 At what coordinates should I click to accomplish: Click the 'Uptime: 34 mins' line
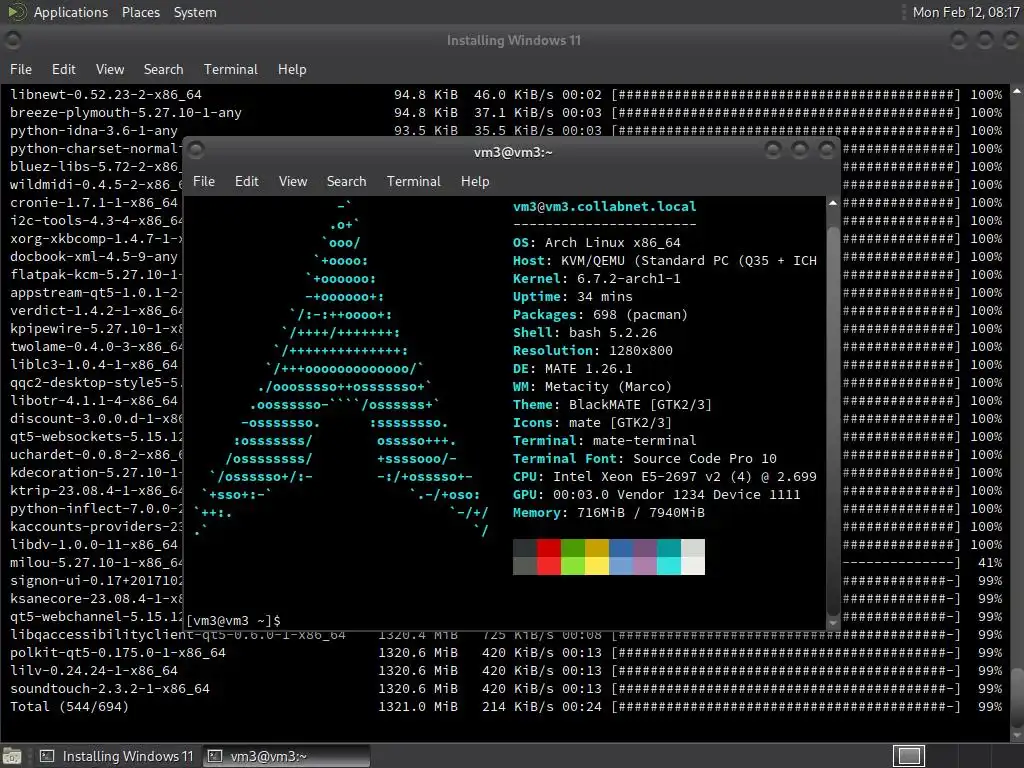point(572,296)
